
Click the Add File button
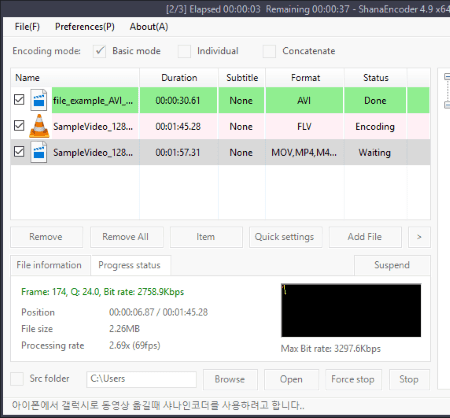[x=365, y=237]
